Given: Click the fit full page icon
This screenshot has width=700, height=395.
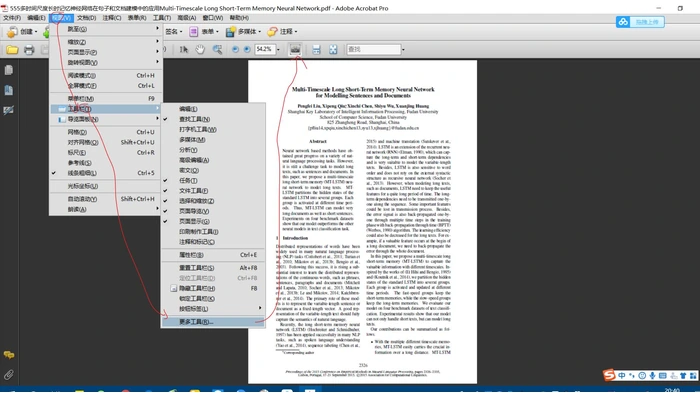Looking at the screenshot, I should pos(333,50).
